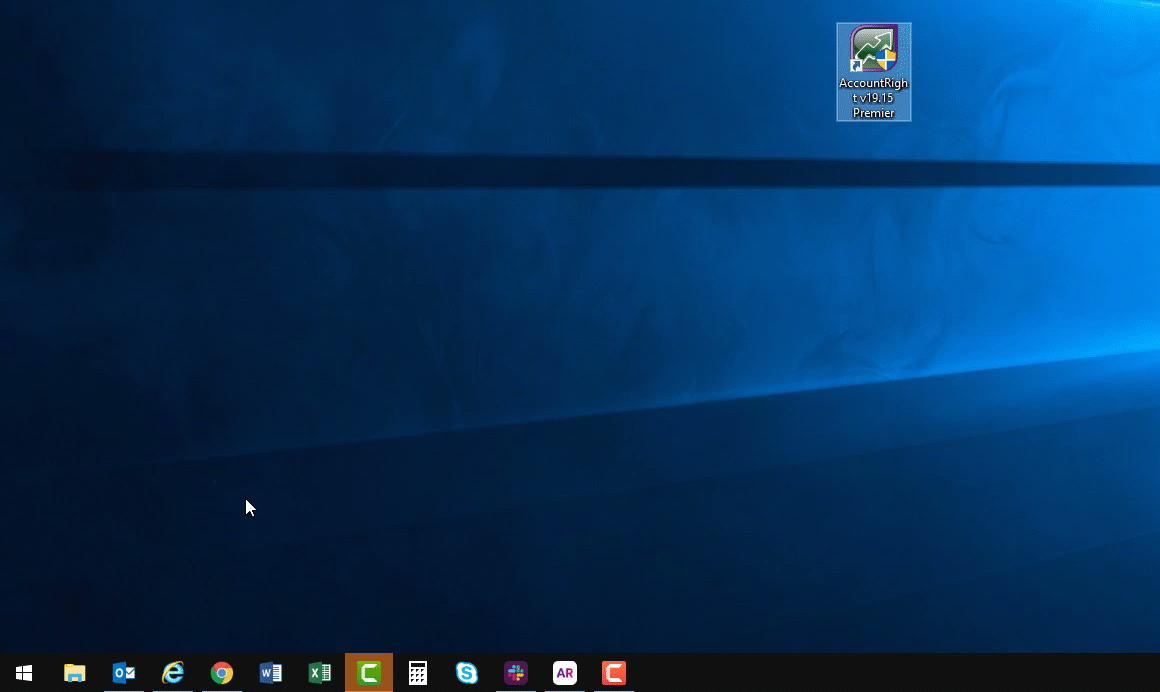
Task: Click the shield badge on the AccountRight icon
Action: (886, 60)
